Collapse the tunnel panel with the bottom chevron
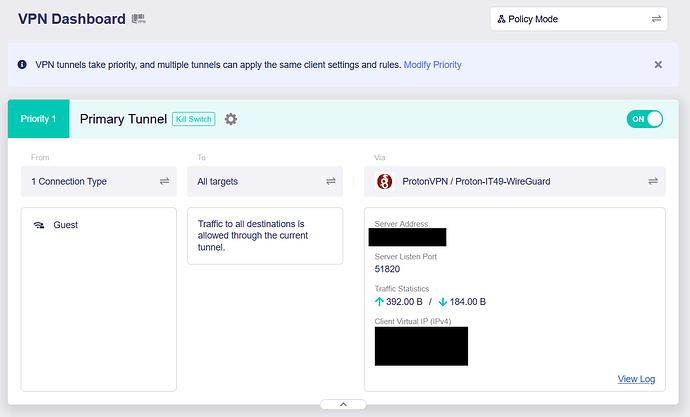The width and height of the screenshot is (690, 417). tap(343, 405)
